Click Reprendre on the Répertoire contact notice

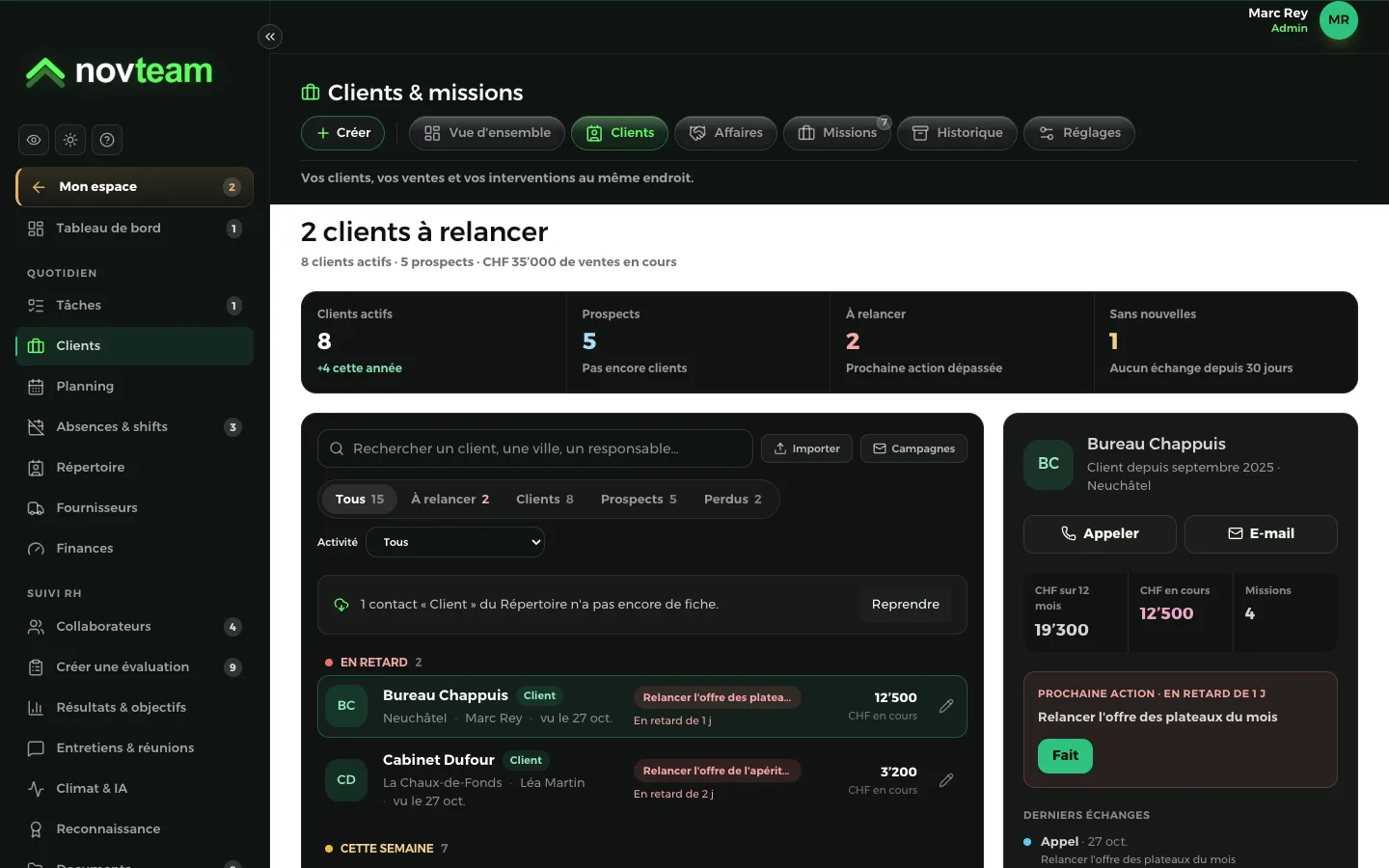[905, 605]
